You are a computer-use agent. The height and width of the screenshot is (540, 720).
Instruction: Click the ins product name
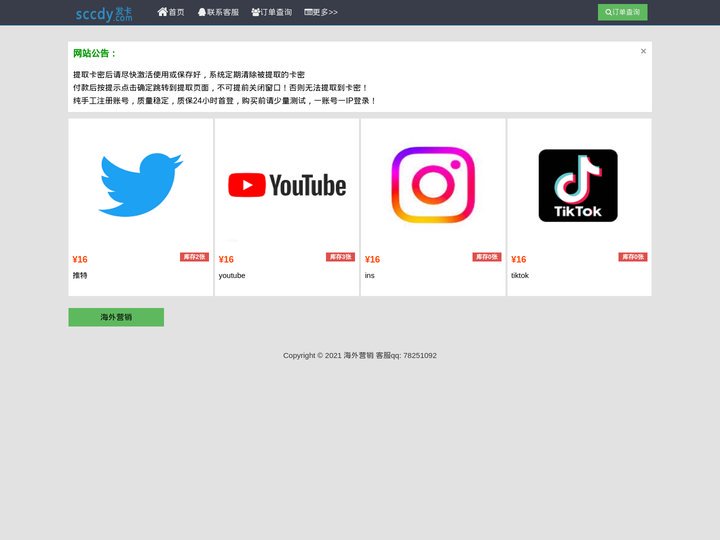tap(370, 275)
